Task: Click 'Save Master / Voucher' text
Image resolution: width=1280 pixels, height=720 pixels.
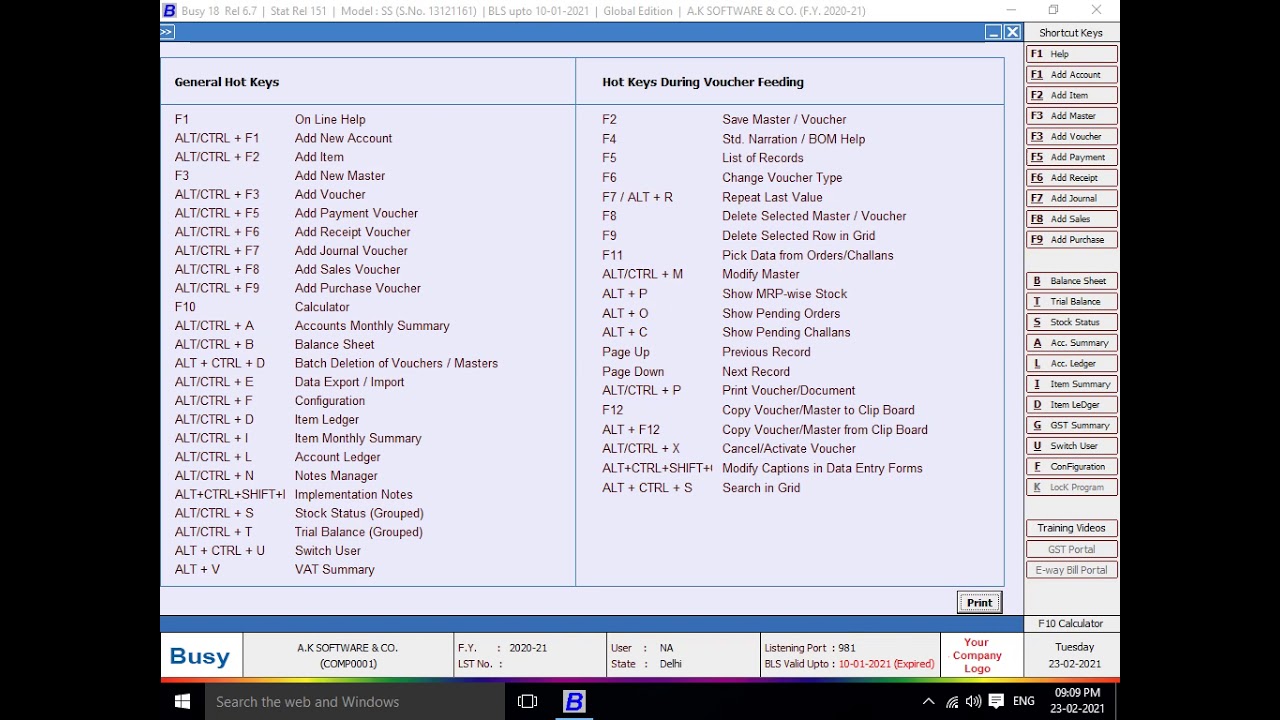Action: [x=784, y=119]
